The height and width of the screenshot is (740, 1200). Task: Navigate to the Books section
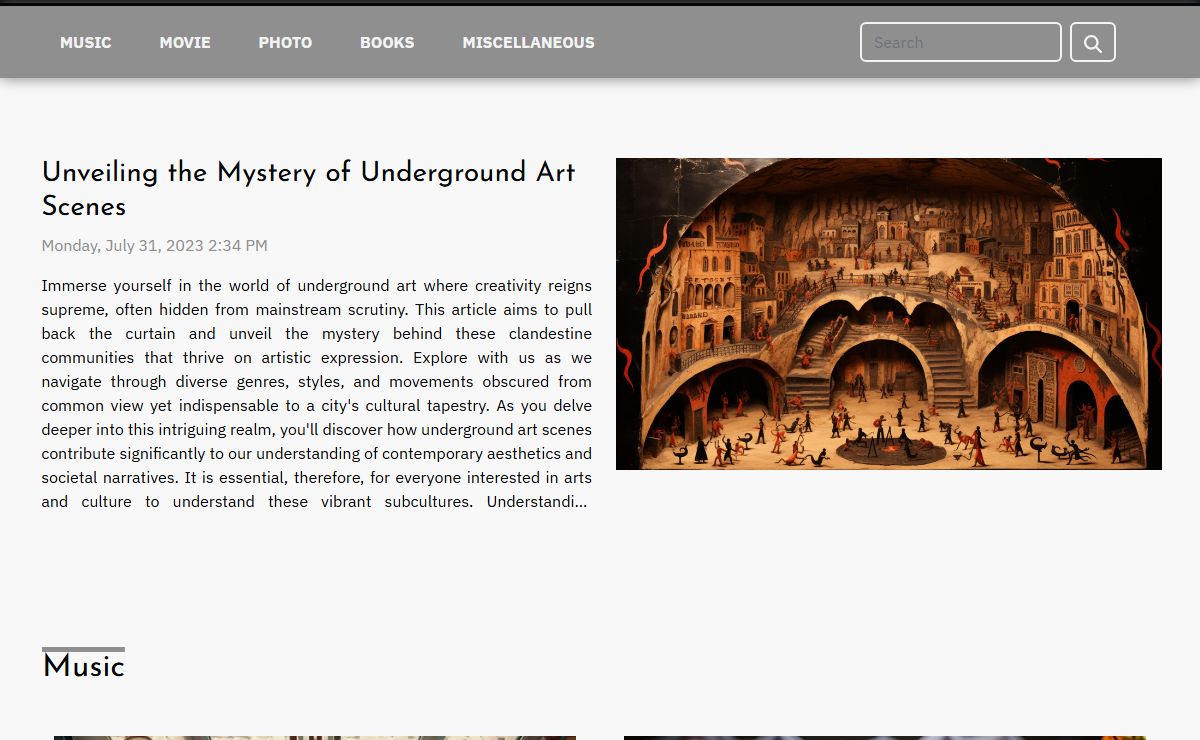pos(387,42)
